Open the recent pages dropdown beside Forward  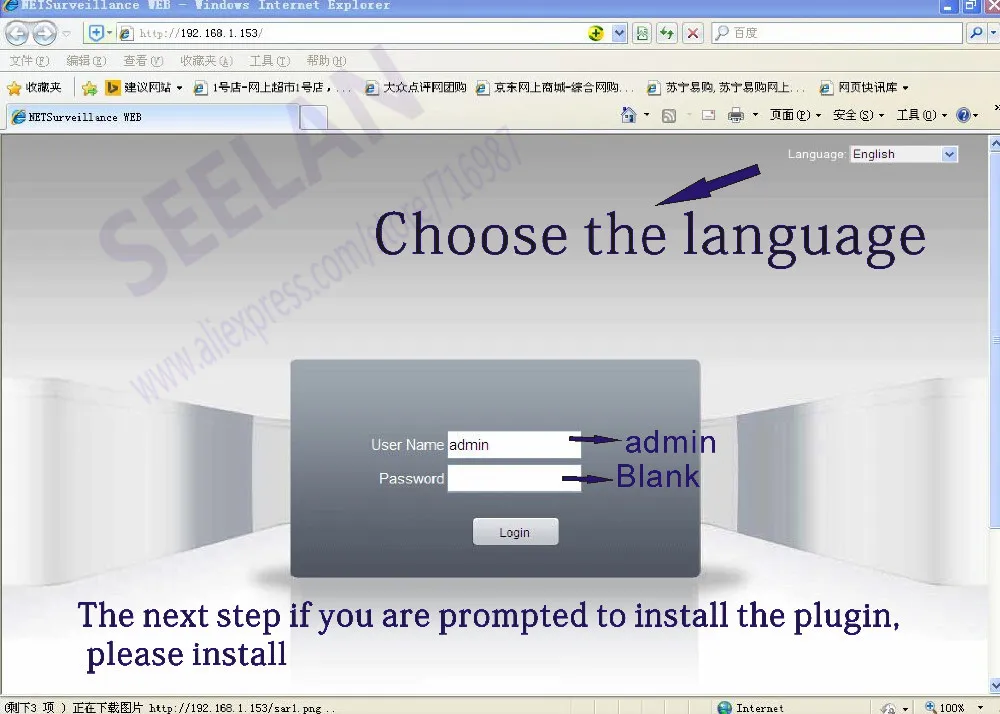66,33
